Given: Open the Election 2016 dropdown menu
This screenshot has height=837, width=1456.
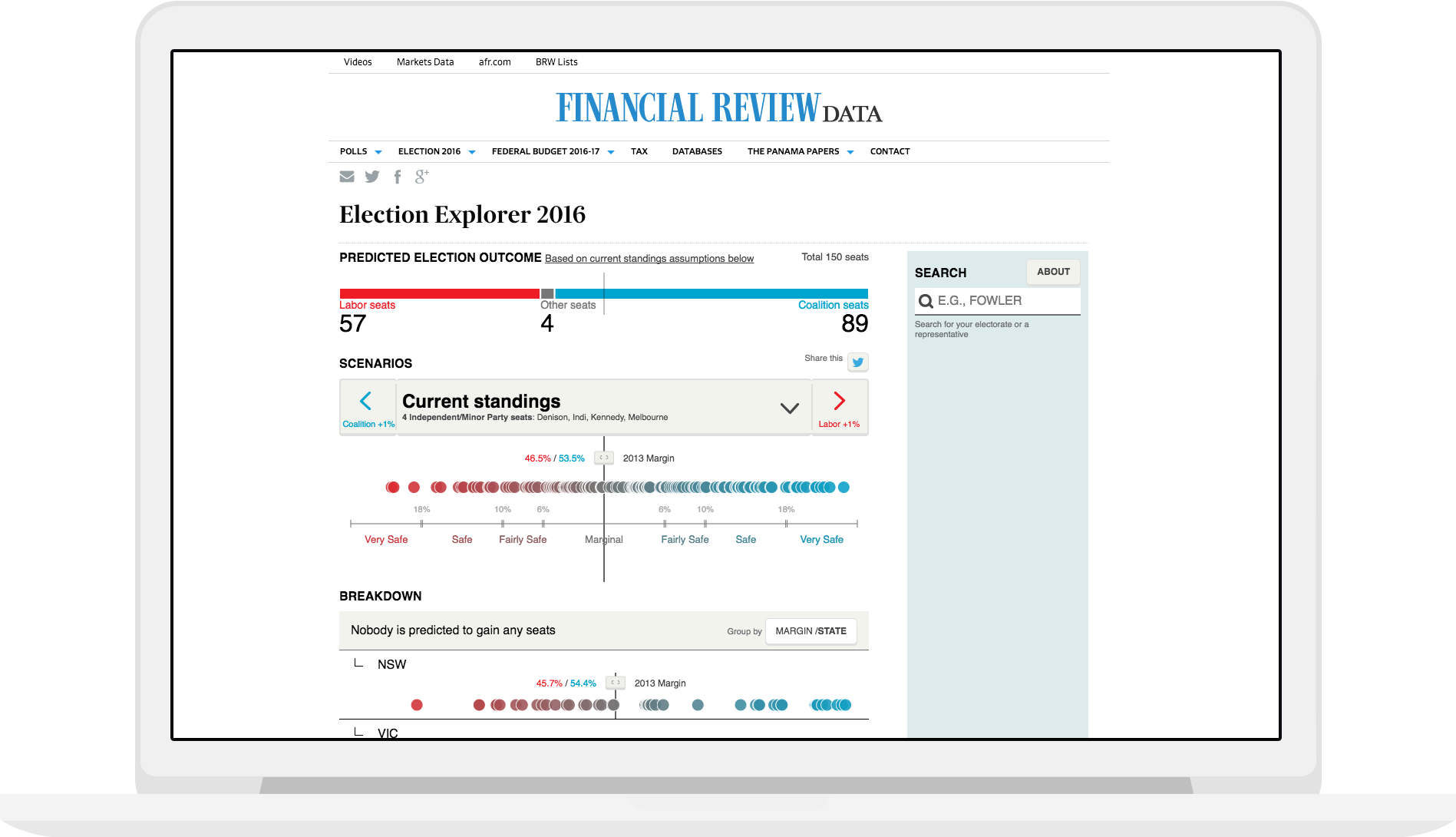Looking at the screenshot, I should (x=436, y=152).
